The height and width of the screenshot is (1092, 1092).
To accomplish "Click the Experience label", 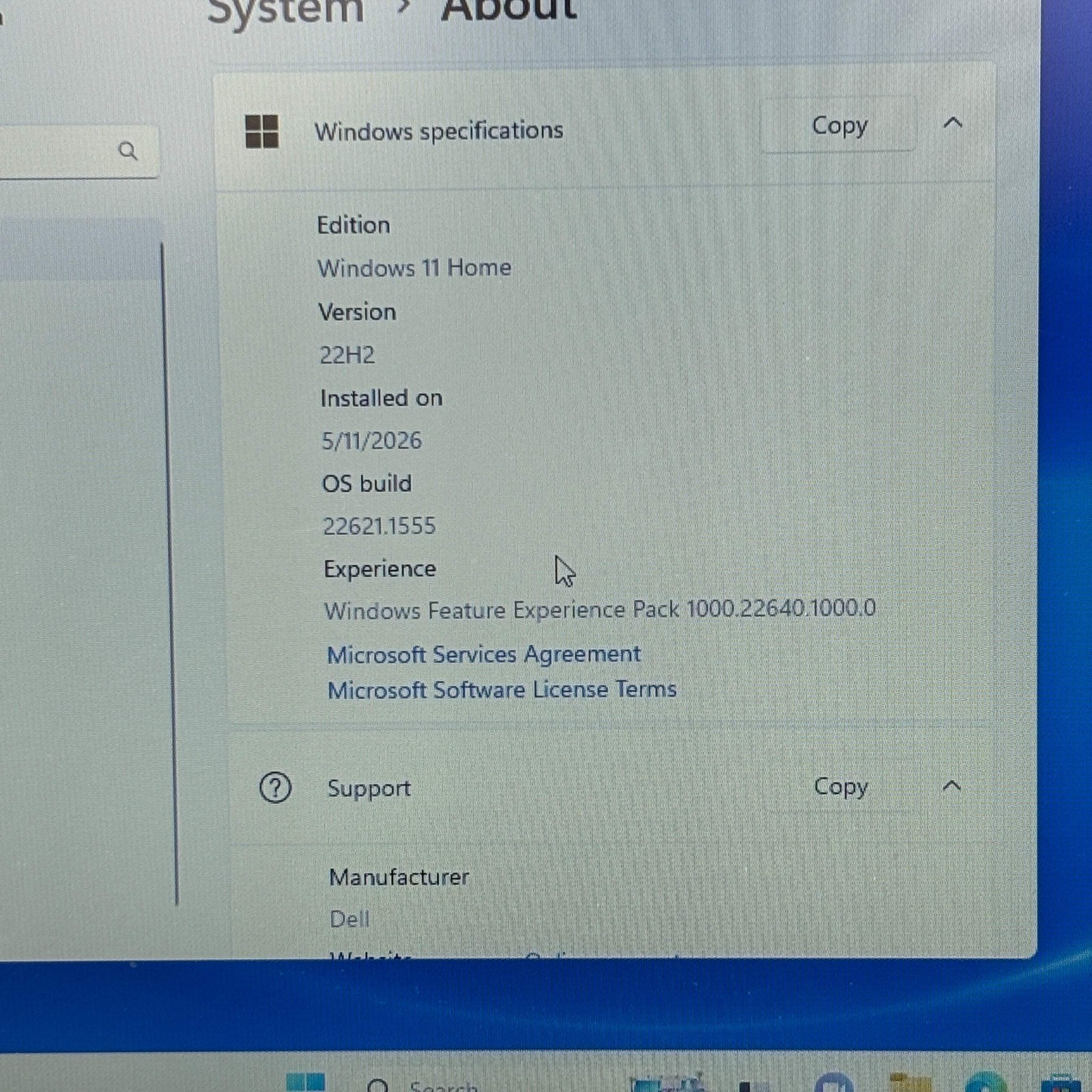I will coord(379,569).
